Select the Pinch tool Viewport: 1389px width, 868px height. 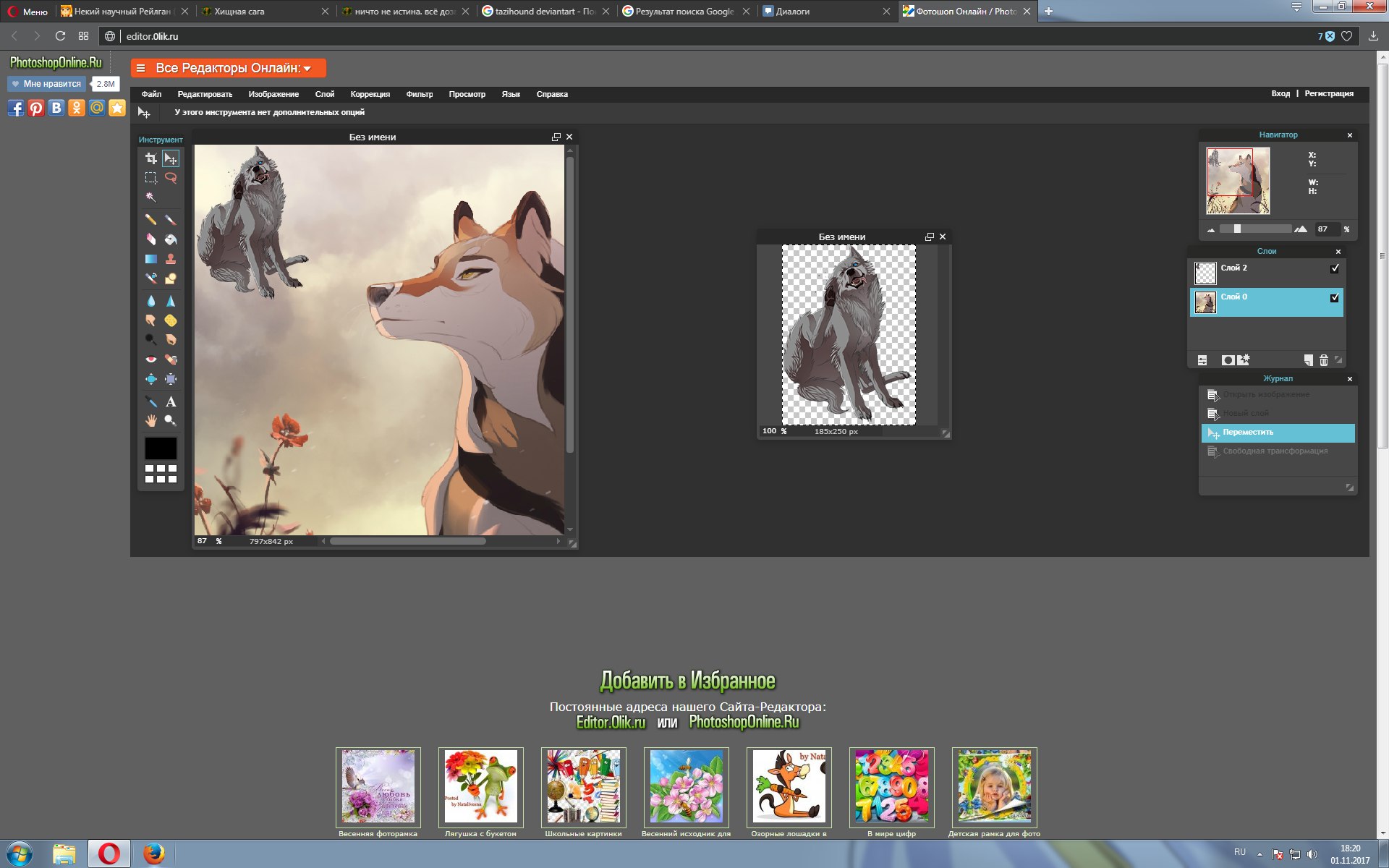171,379
